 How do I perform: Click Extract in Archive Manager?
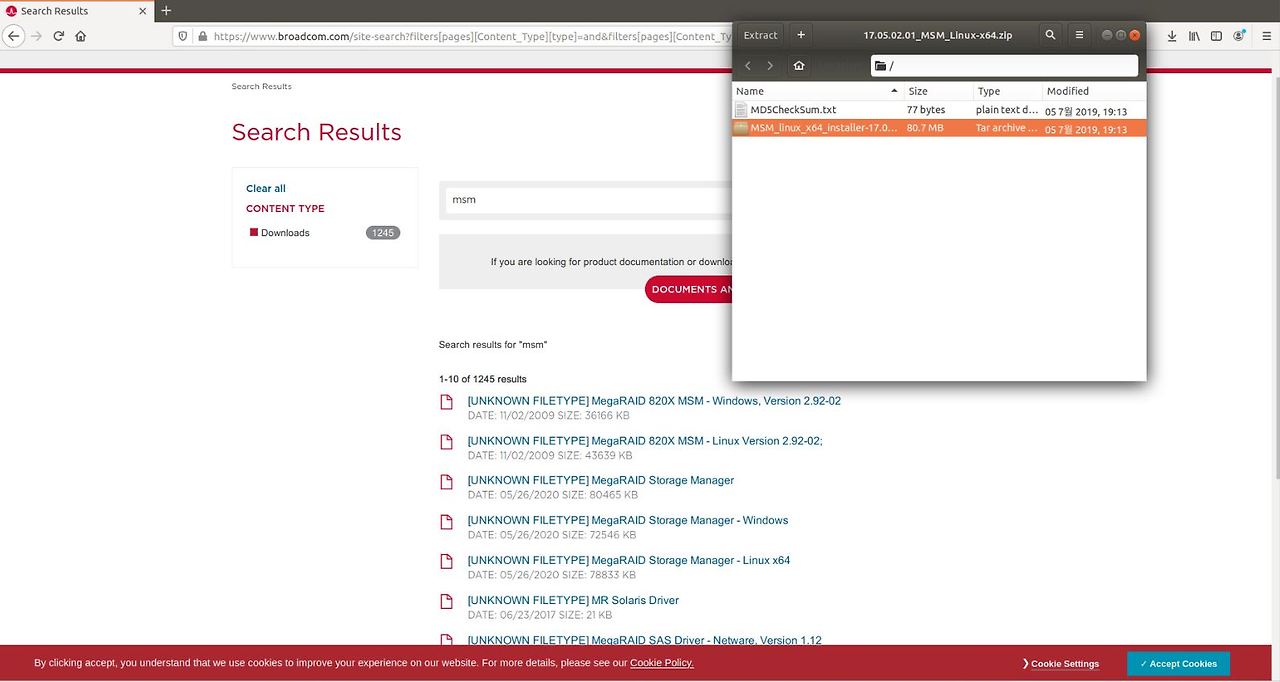coord(760,35)
